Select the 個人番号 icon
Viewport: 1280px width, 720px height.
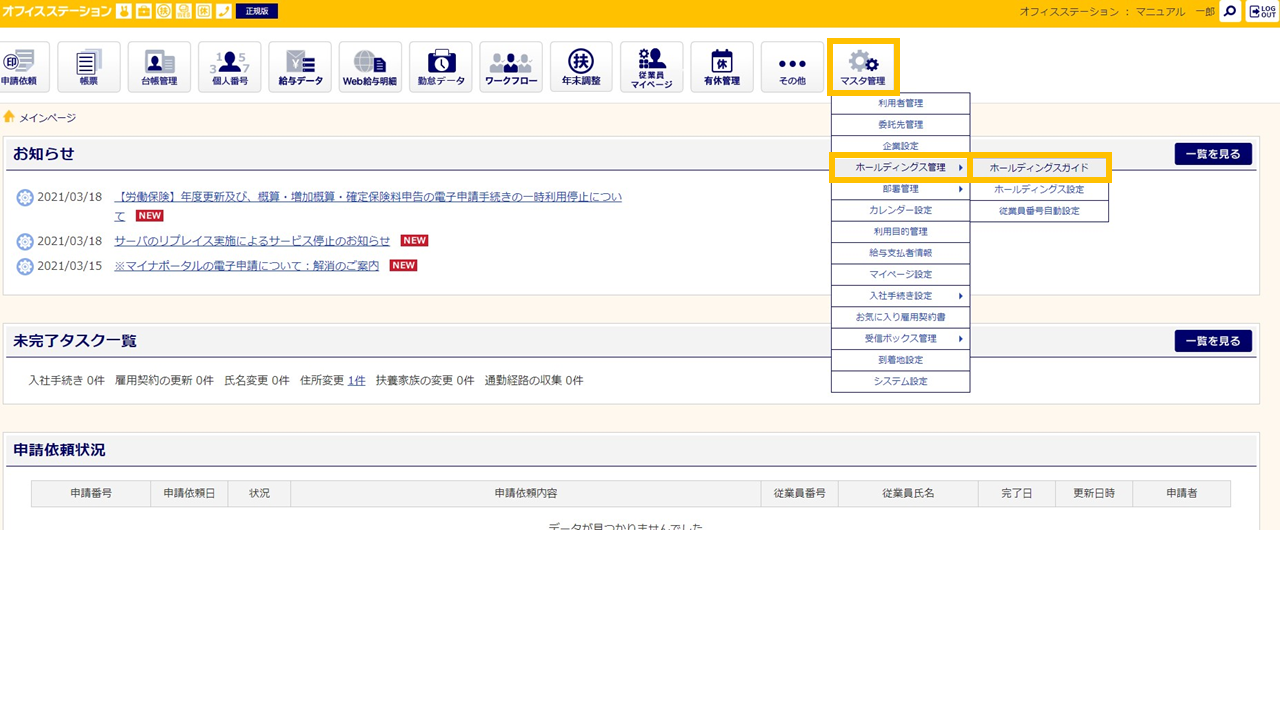click(x=230, y=67)
